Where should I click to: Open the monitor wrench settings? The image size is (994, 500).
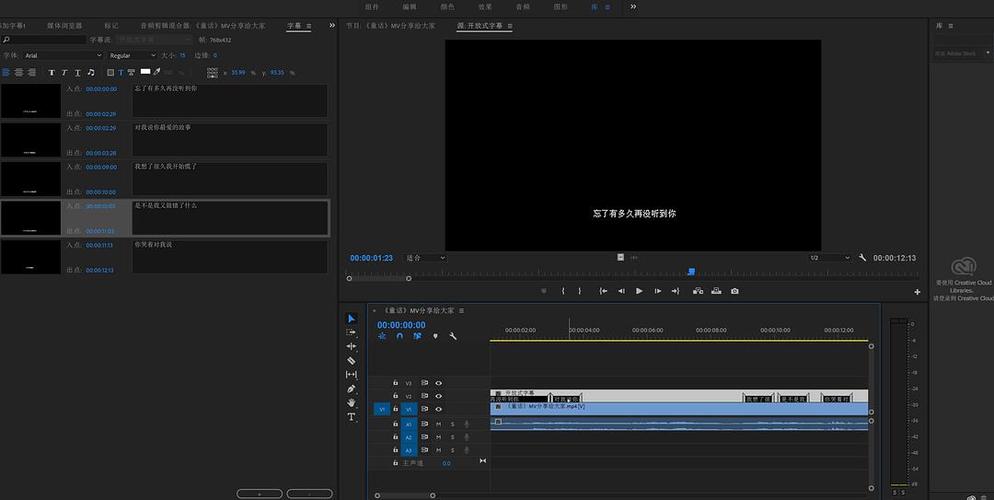(862, 258)
